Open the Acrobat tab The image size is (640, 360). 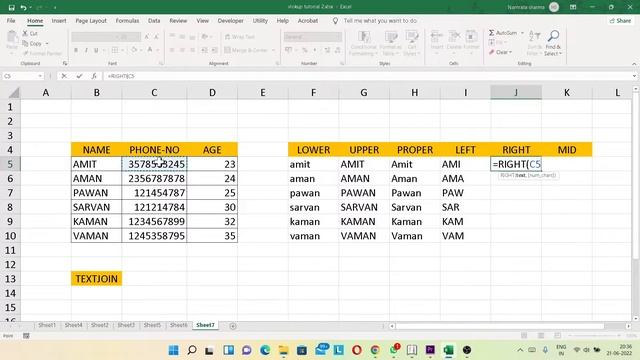[308, 20]
